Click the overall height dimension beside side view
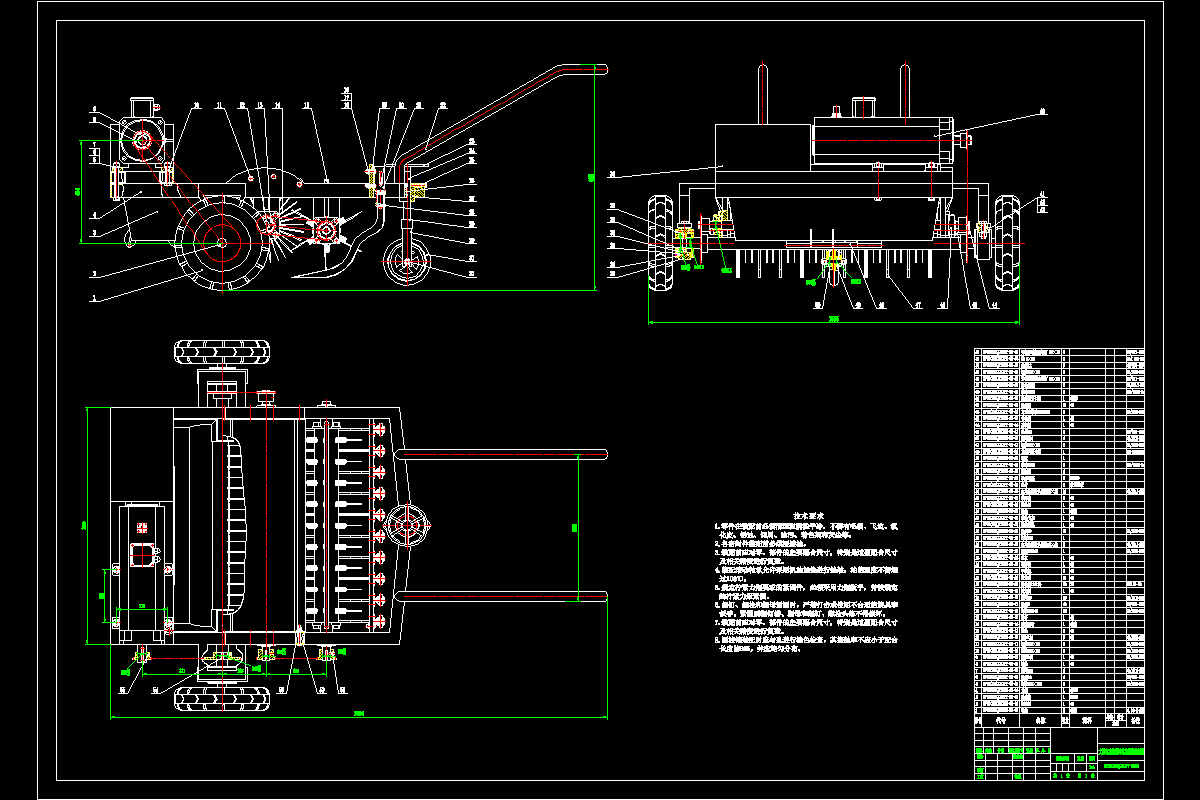1200x800 pixels. [x=591, y=178]
